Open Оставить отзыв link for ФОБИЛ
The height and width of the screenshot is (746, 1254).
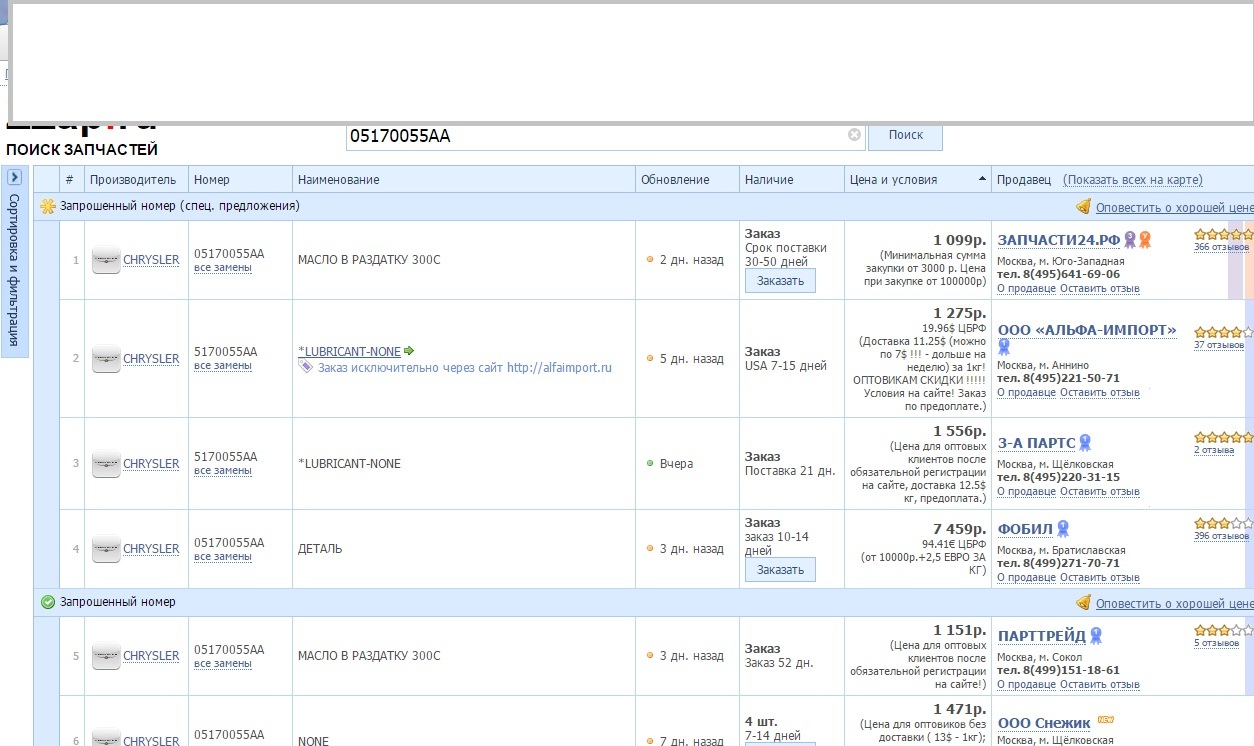point(1100,578)
